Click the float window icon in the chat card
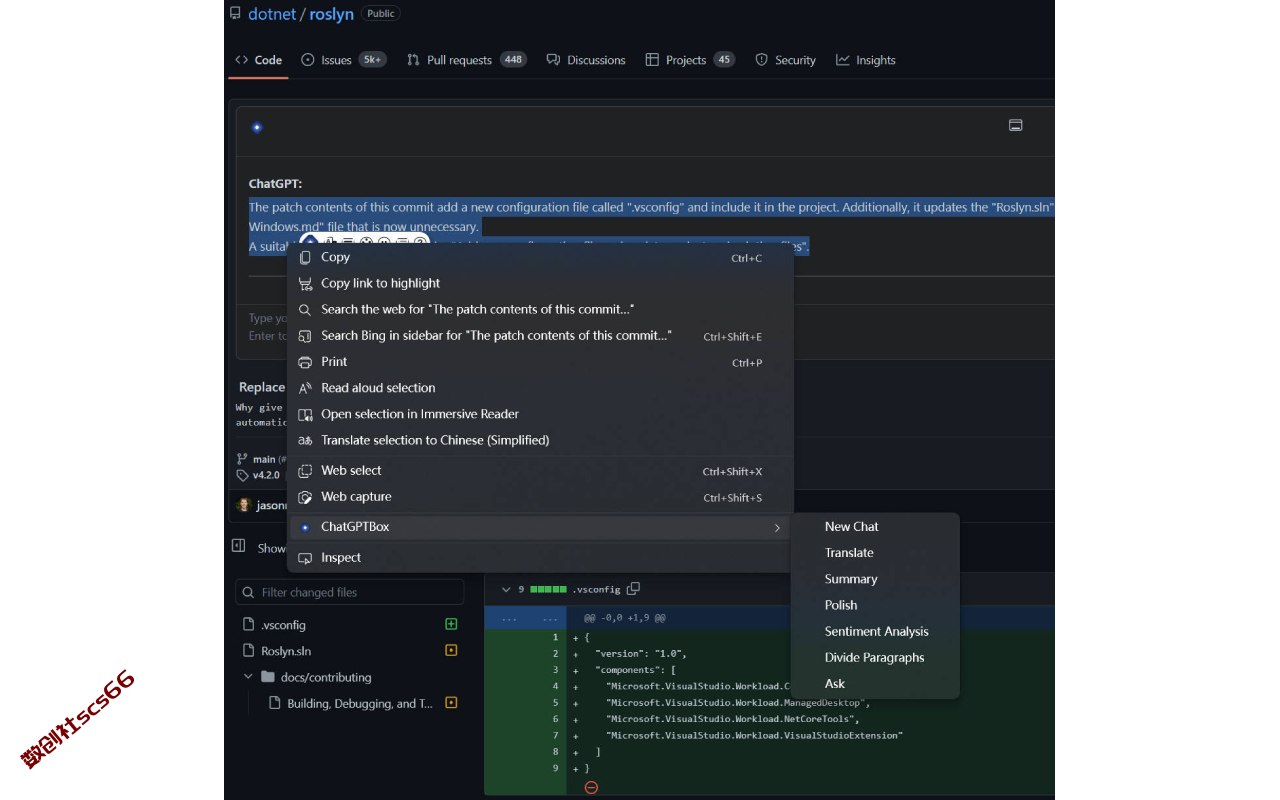Screen dimensions: 1280x800 1016,126
